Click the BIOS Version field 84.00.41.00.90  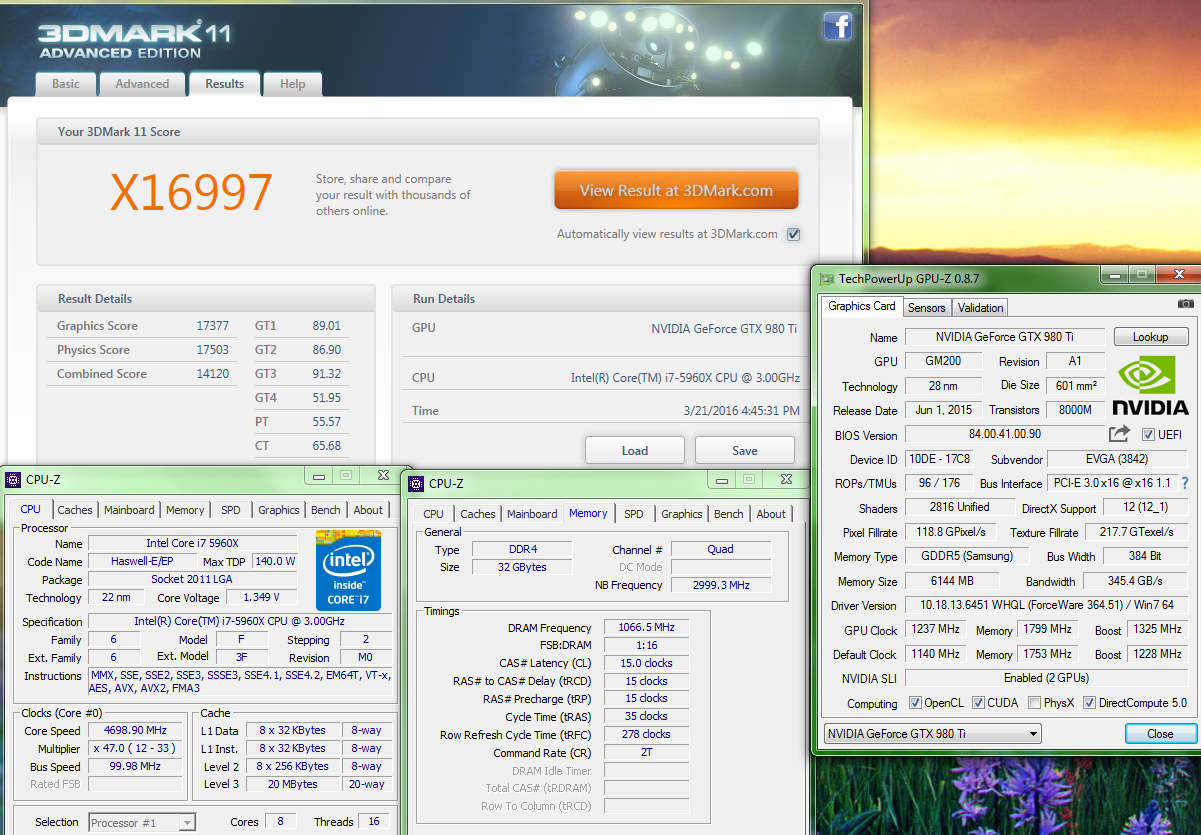[1005, 435]
